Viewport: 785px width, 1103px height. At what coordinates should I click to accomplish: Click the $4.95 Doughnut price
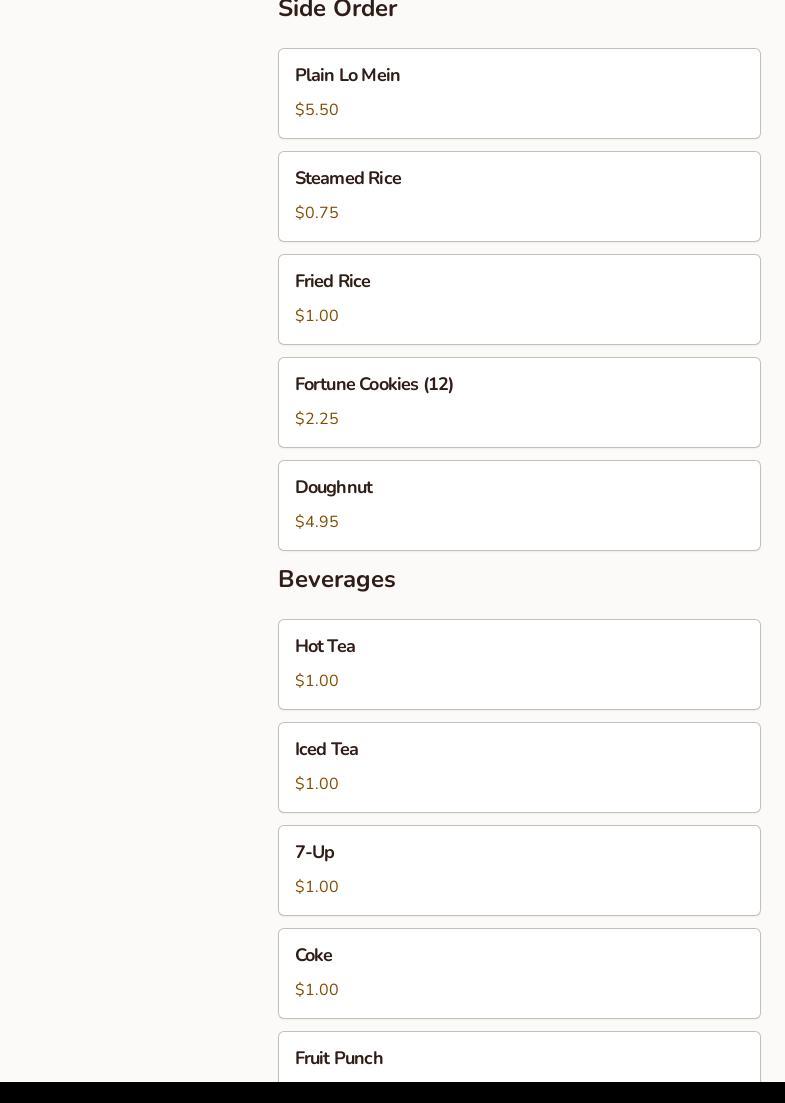click(317, 522)
